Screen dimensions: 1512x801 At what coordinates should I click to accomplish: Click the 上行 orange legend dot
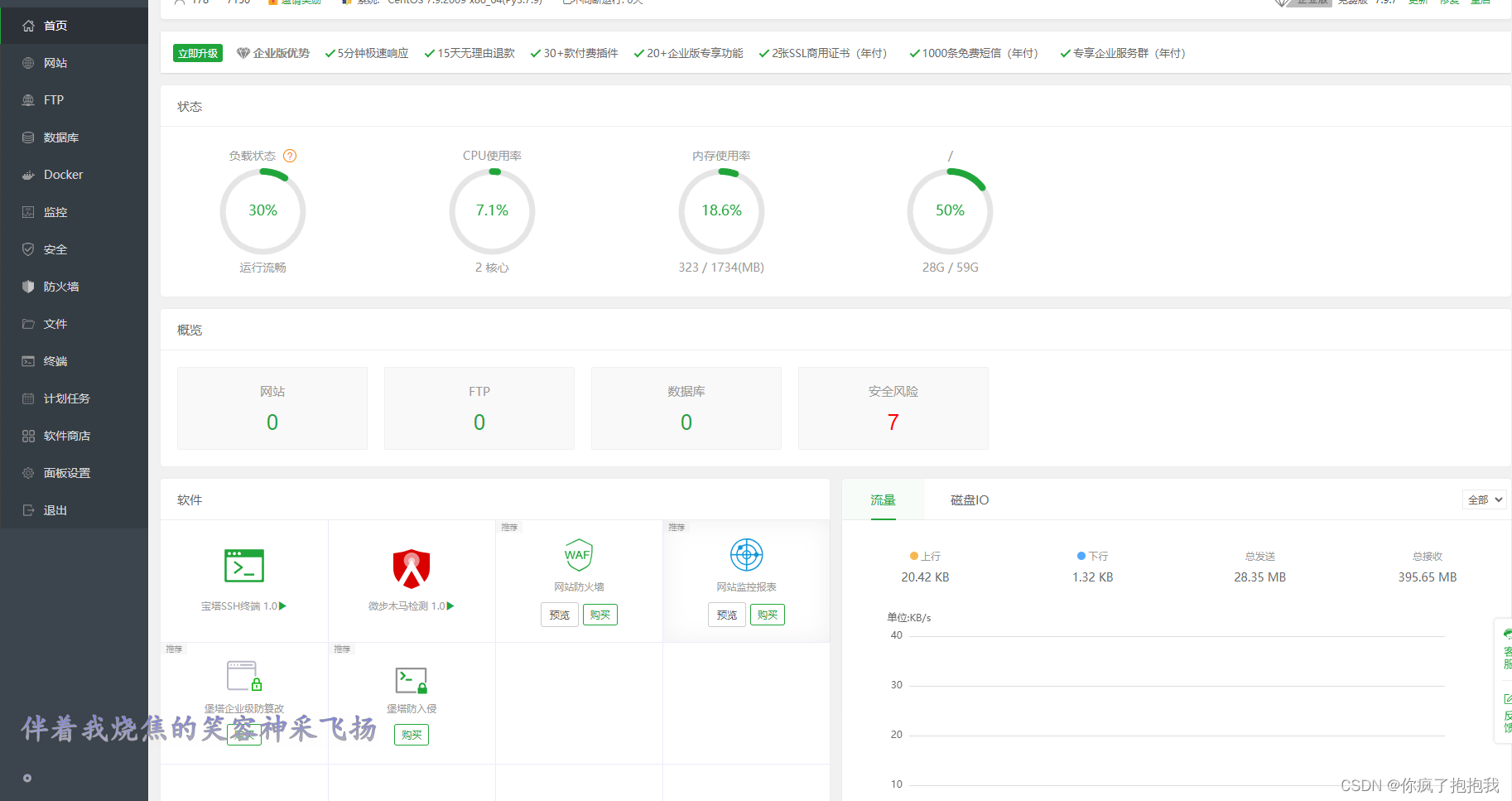point(914,556)
